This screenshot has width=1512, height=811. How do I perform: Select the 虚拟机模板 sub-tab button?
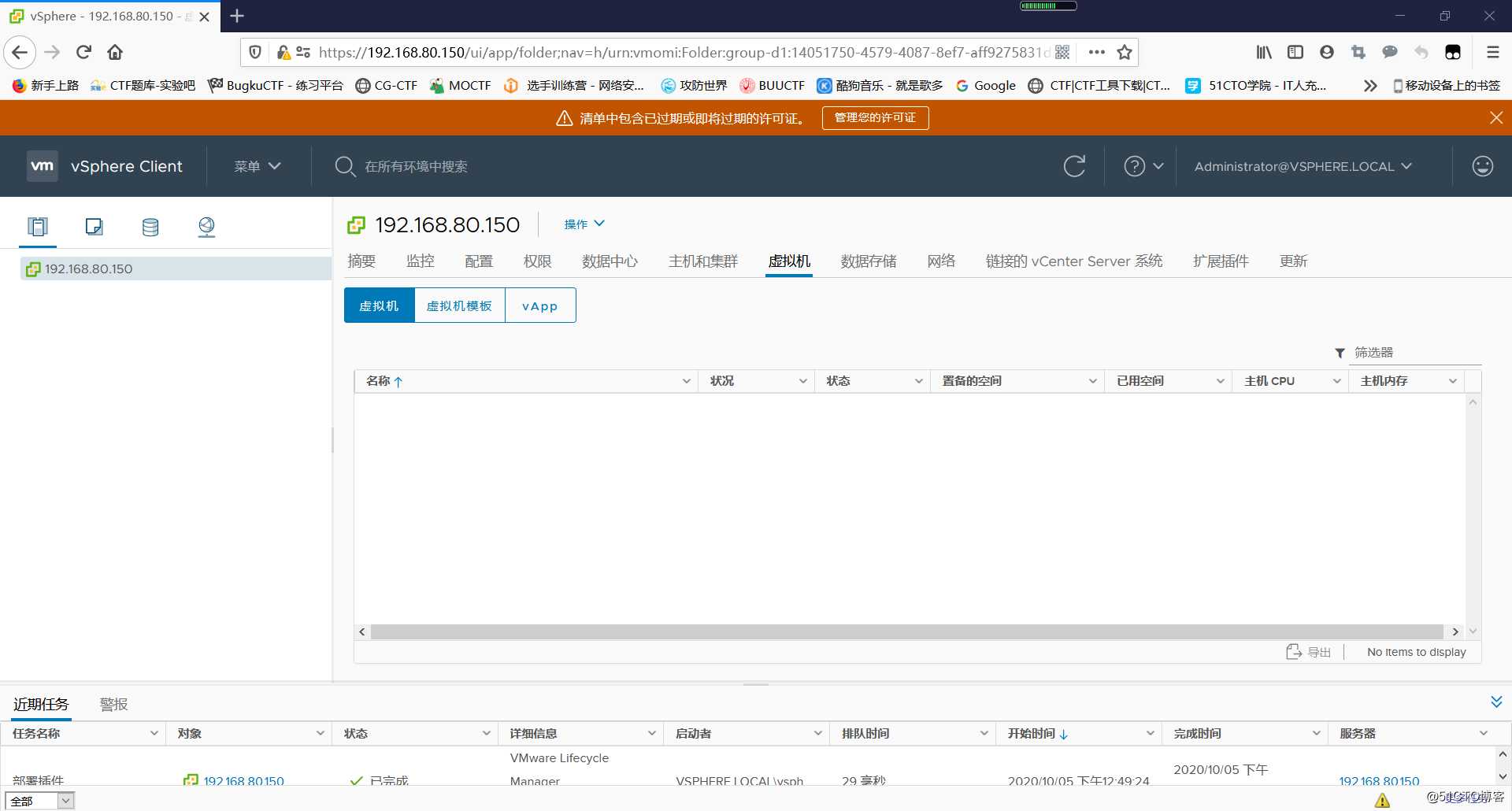click(459, 306)
